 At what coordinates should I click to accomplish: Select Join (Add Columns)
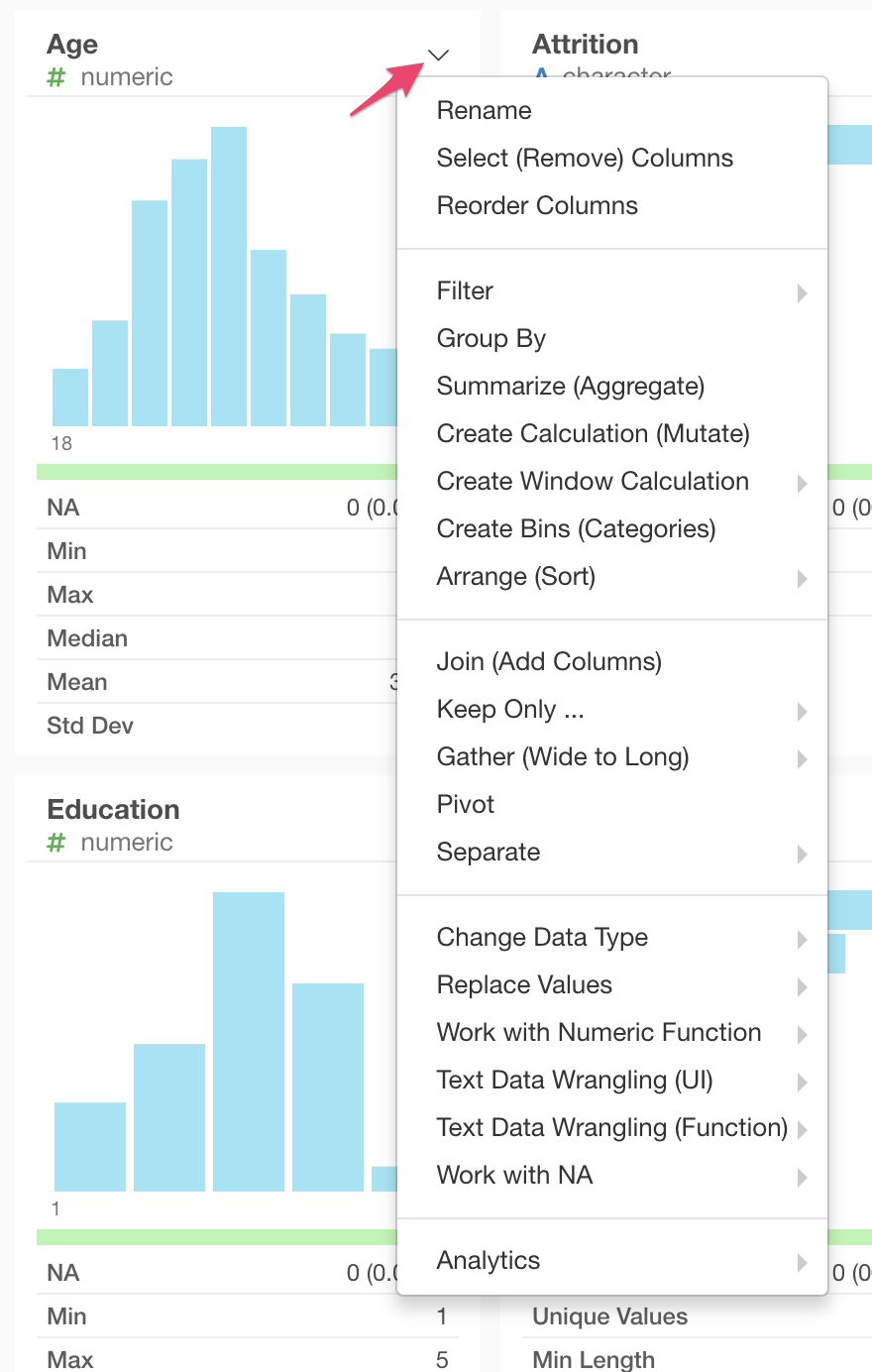(x=549, y=661)
